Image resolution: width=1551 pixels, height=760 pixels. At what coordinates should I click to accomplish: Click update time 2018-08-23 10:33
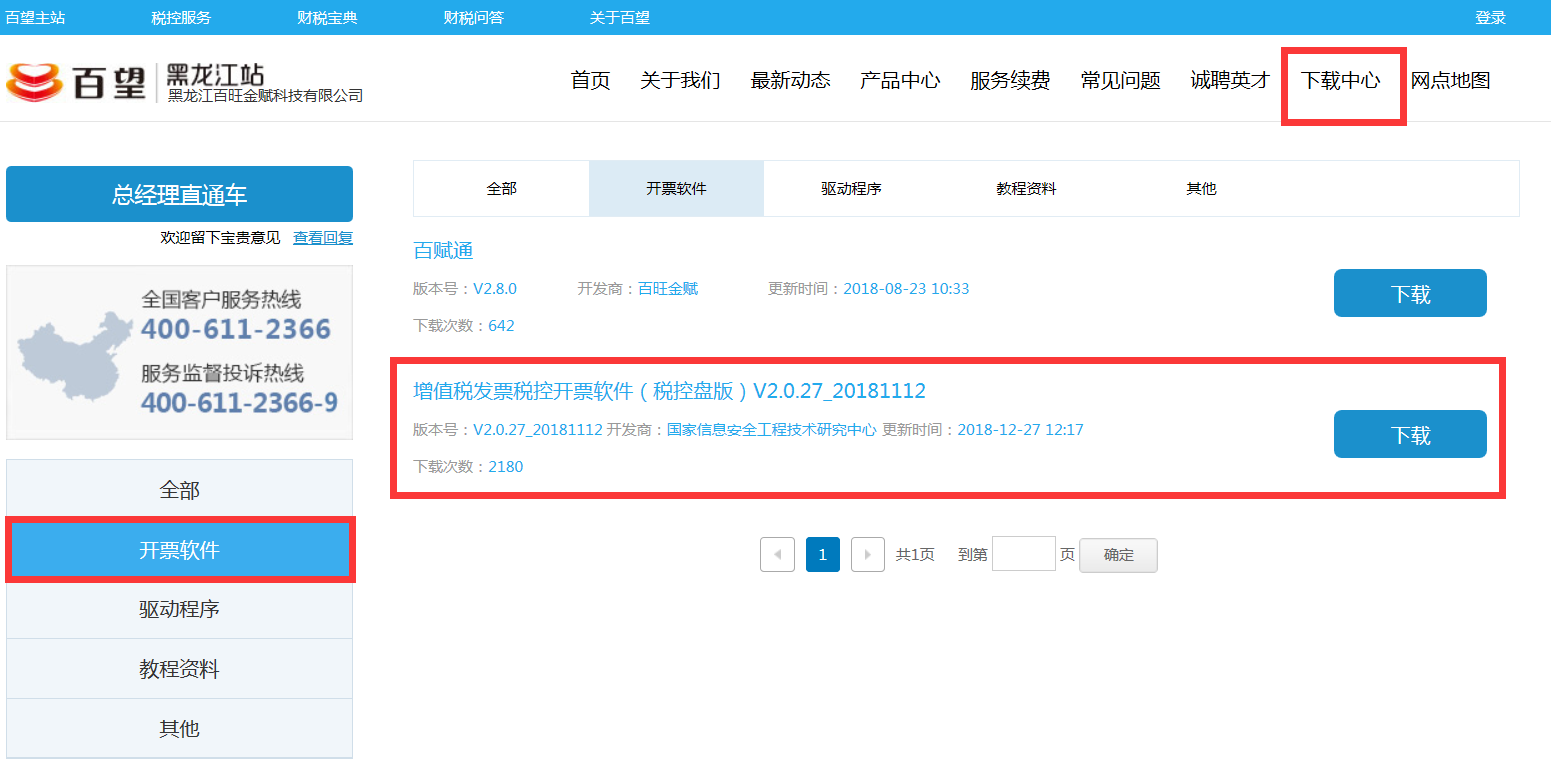tap(906, 288)
